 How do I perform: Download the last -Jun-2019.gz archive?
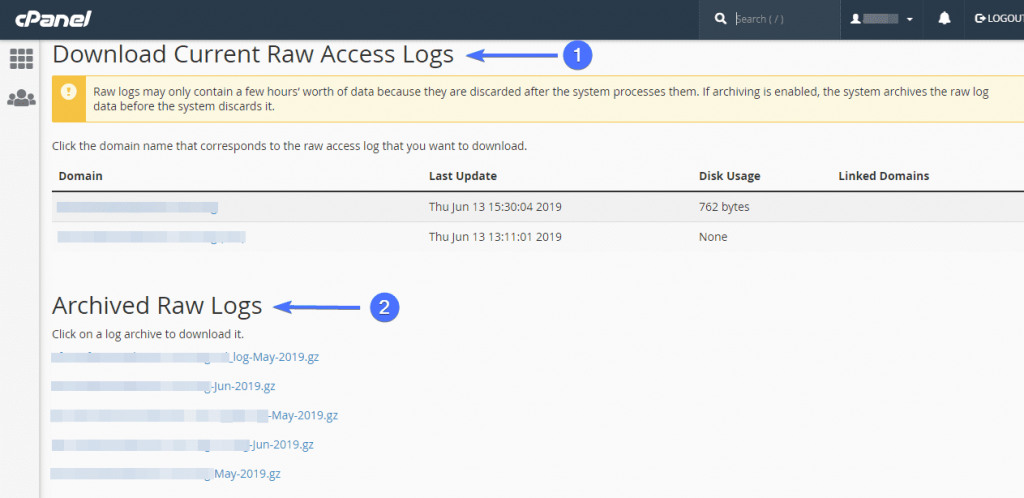[183, 444]
